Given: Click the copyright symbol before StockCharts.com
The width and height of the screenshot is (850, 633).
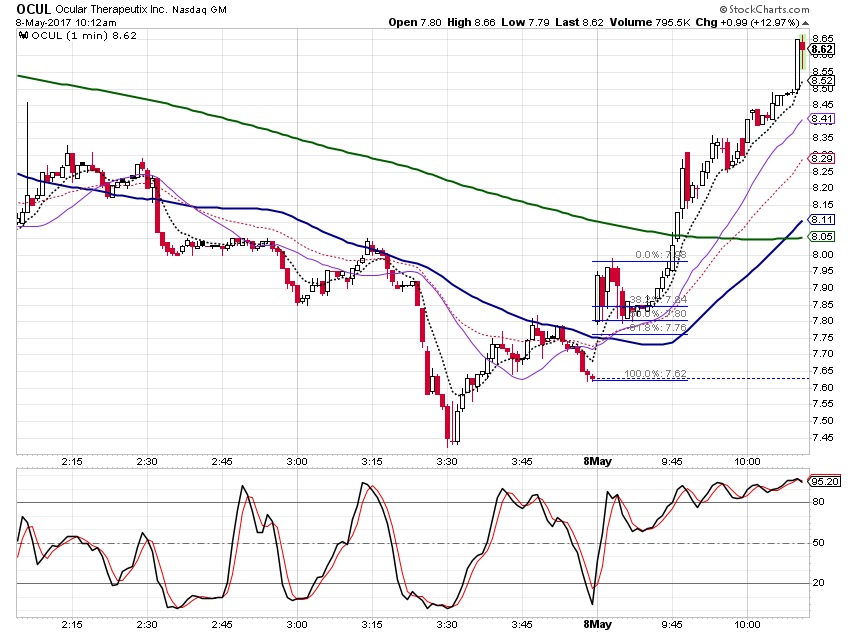Looking at the screenshot, I should click(723, 10).
